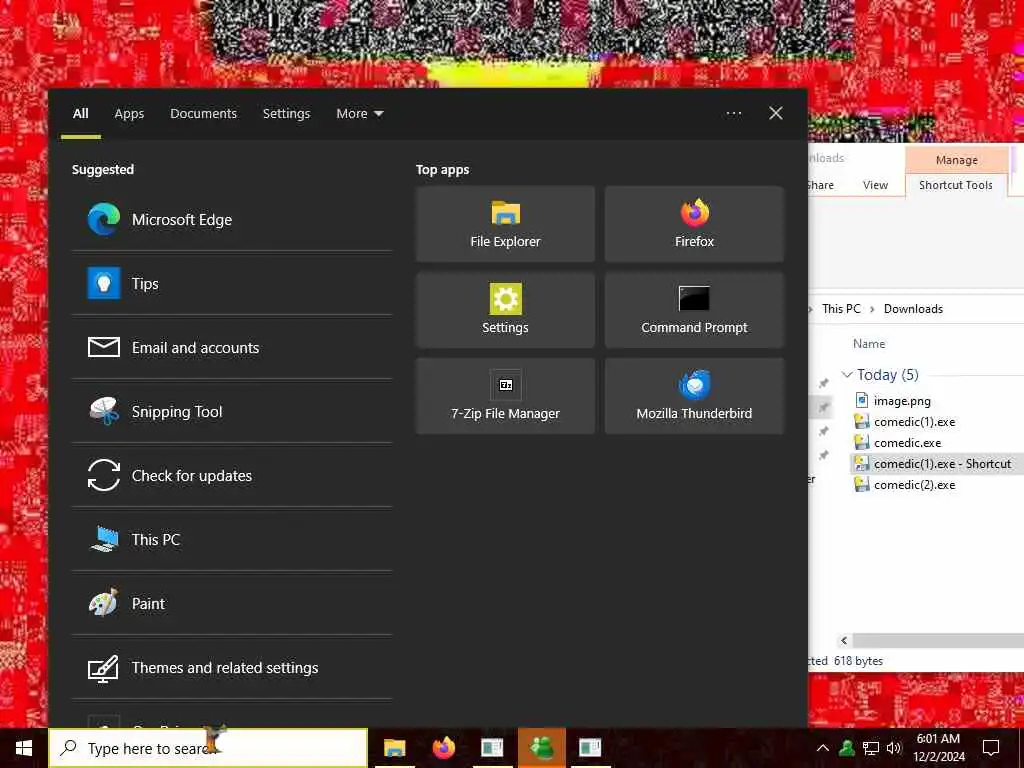1024x768 pixels.
Task: Select comedic(2).exe file
Action: point(914,485)
